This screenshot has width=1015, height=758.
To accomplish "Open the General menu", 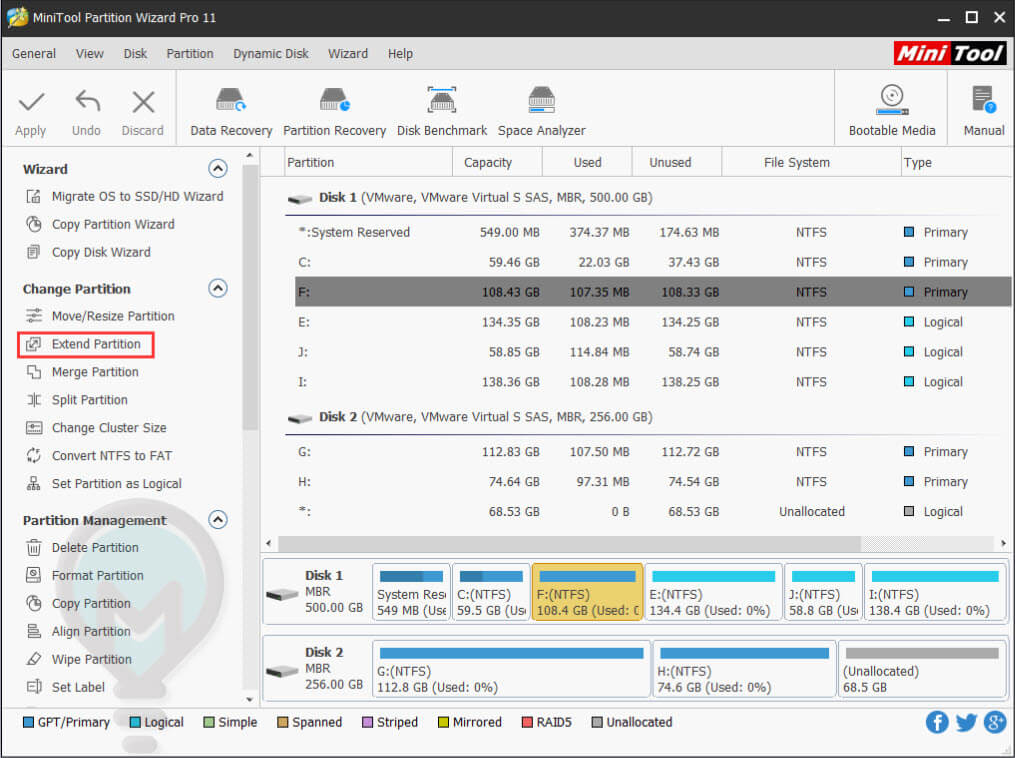I will [x=34, y=54].
